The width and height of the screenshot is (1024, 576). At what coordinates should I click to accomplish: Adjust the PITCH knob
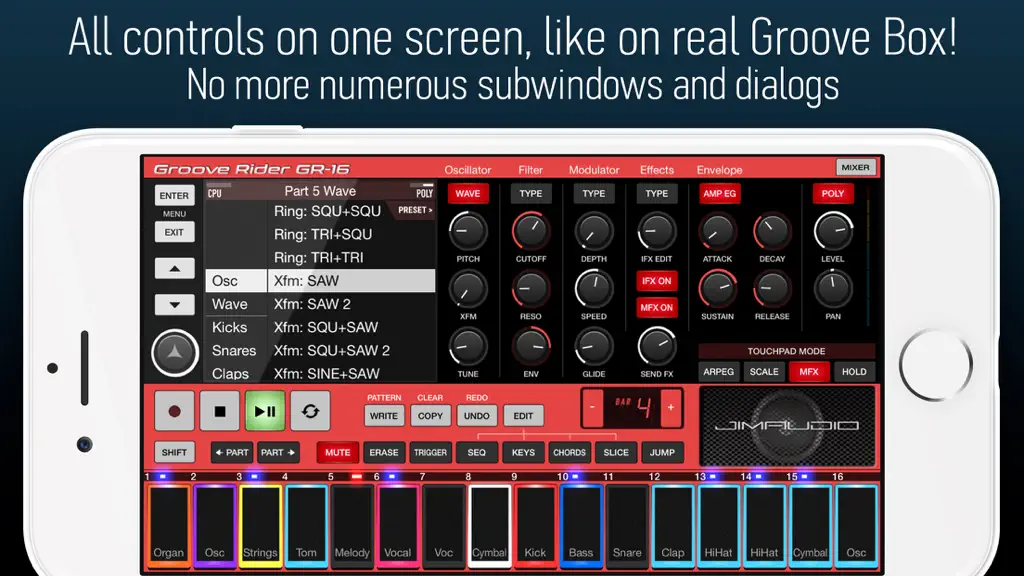pos(468,231)
